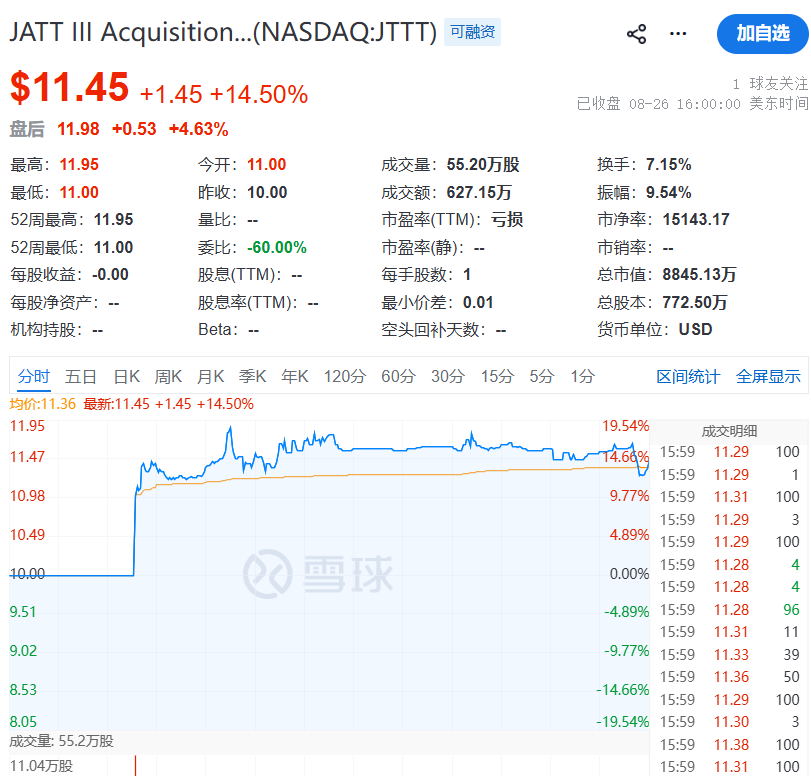
Task: Switch to the 五日 chart tab
Action: point(81,376)
